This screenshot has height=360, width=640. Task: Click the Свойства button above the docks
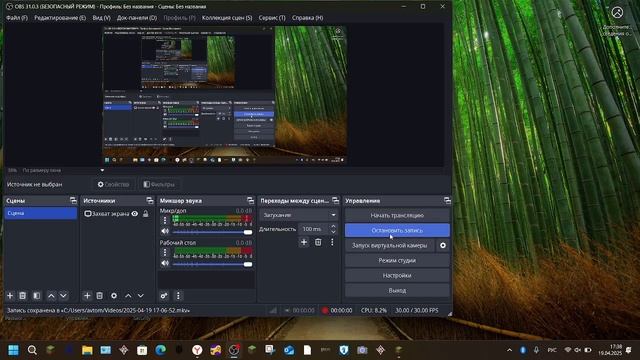[113, 184]
